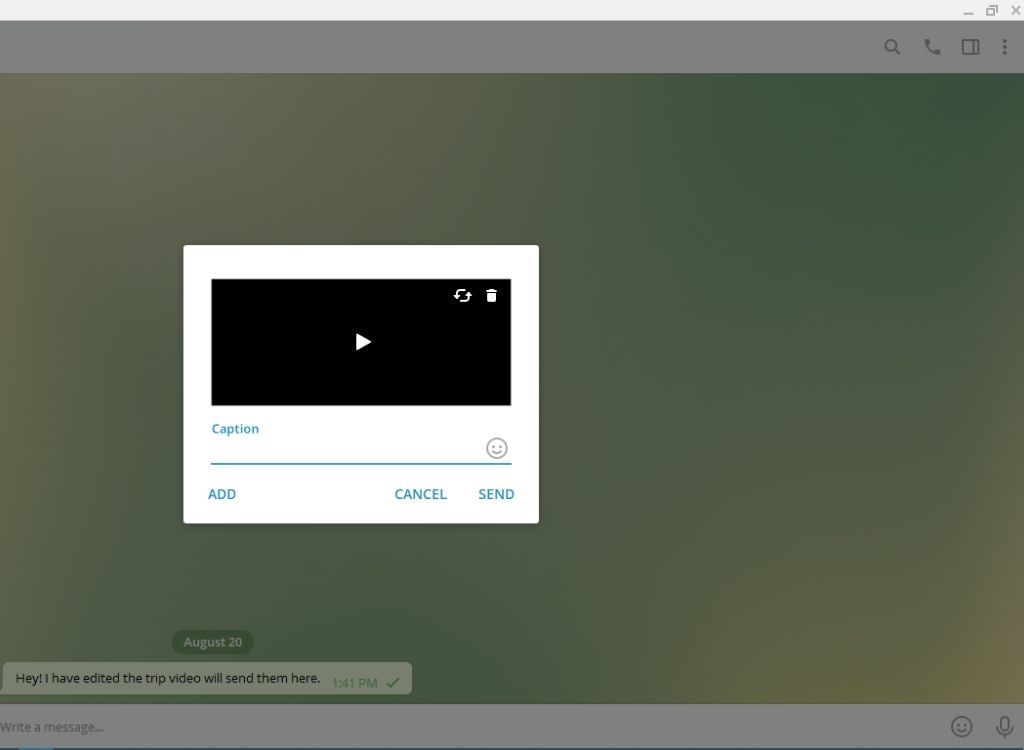Viewport: 1024px width, 750px height.
Task: Click the sent checkmark on the message
Action: coord(391,681)
